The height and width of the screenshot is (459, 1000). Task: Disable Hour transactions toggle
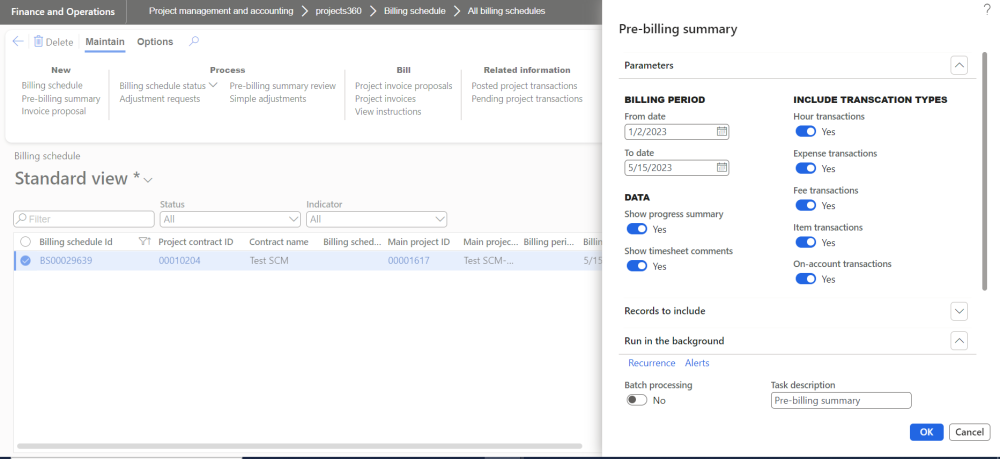[x=805, y=132]
